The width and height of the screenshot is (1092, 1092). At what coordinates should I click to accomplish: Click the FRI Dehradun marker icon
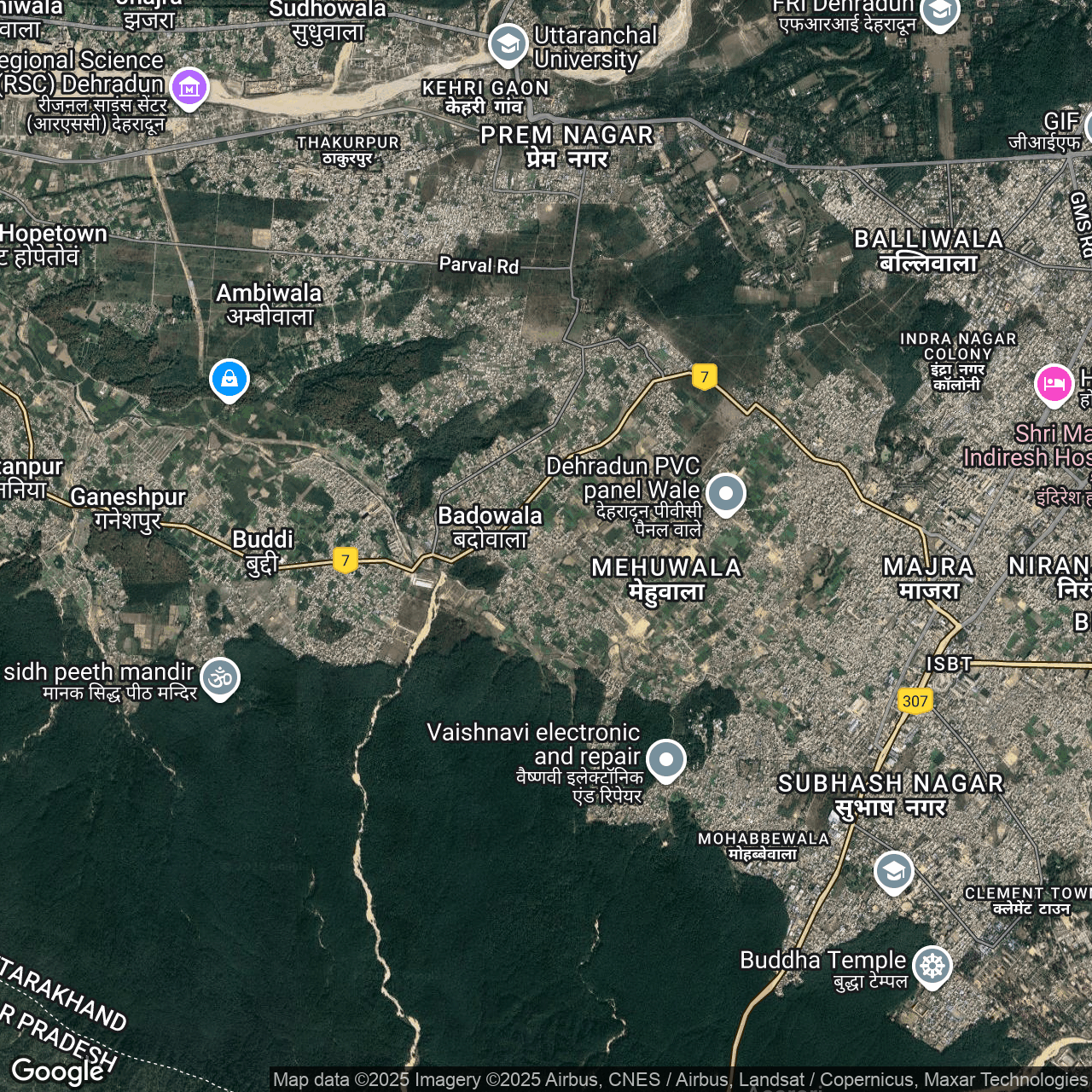[x=939, y=13]
